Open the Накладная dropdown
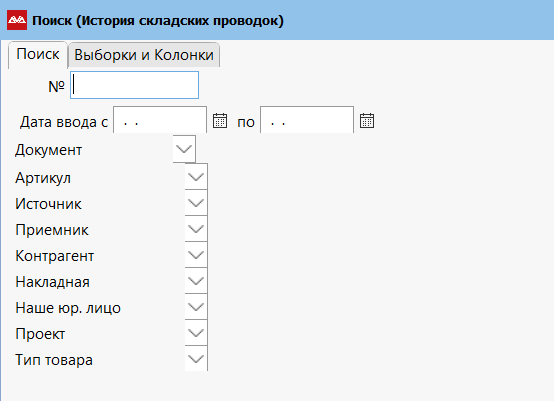This screenshot has height=401, width=554. click(196, 281)
